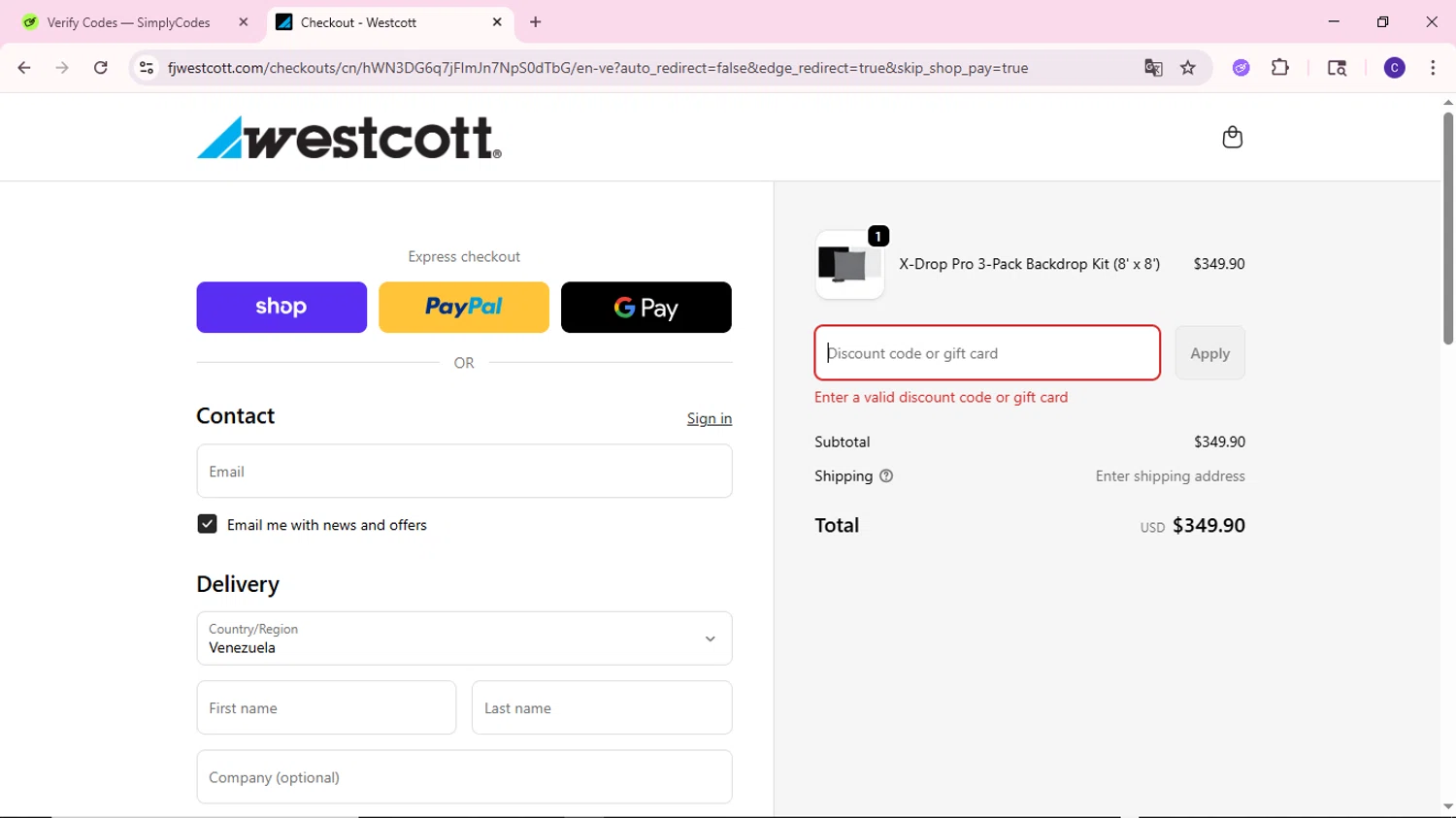The width and height of the screenshot is (1456, 818).
Task: Bookmark this page with the star icon
Action: point(1188,68)
